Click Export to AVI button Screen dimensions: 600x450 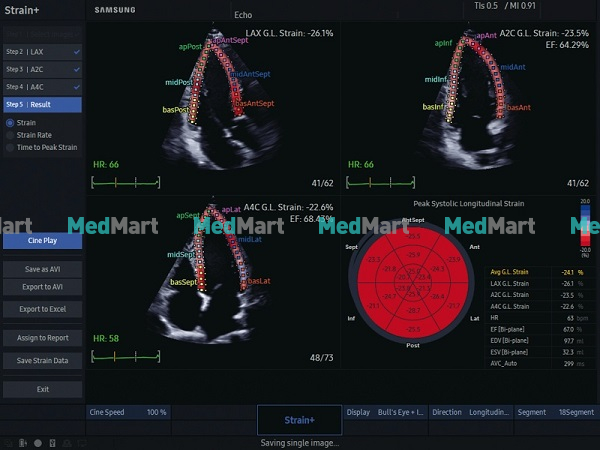[42, 287]
